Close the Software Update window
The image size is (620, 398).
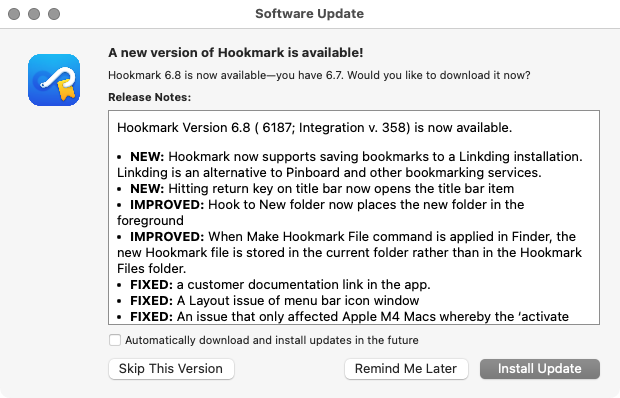(14, 14)
